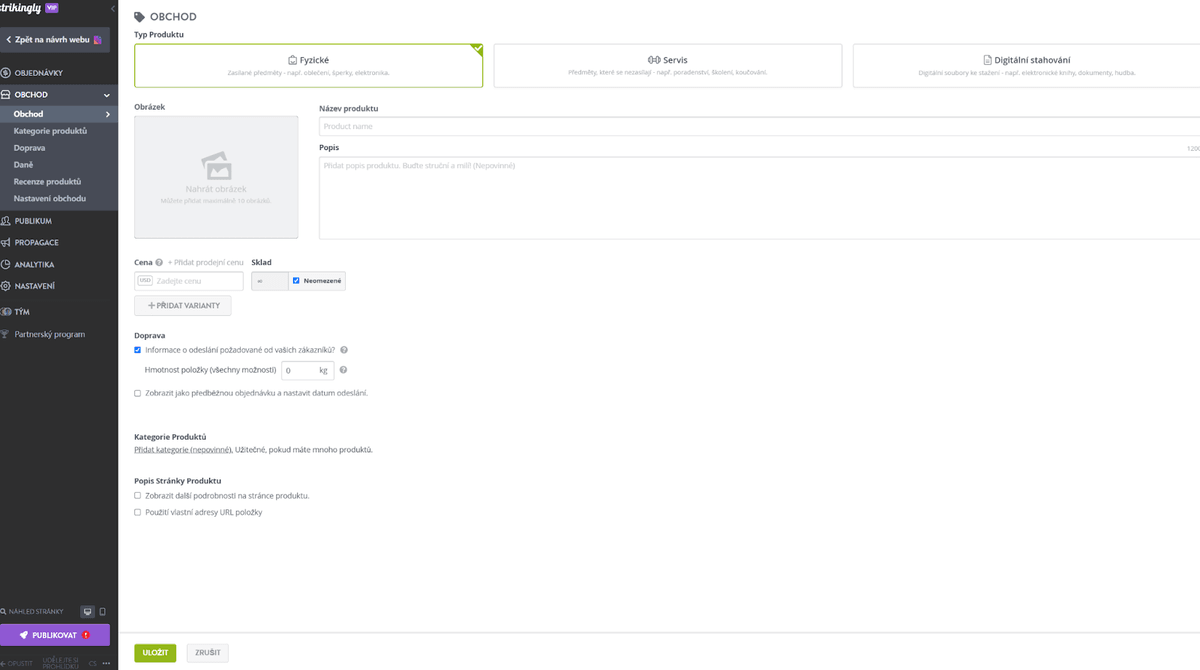Image resolution: width=1200 pixels, height=670 pixels.
Task: Click the red alert badge on Publikovat
Action: 86,635
